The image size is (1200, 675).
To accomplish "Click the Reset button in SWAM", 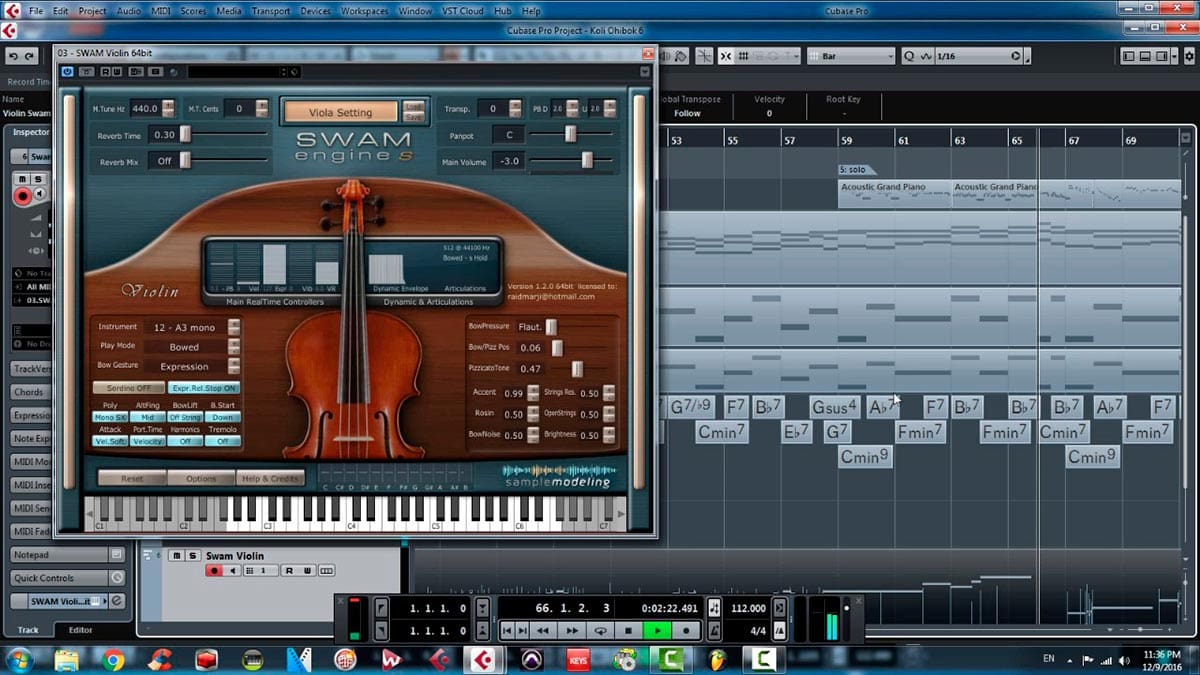I will click(131, 478).
